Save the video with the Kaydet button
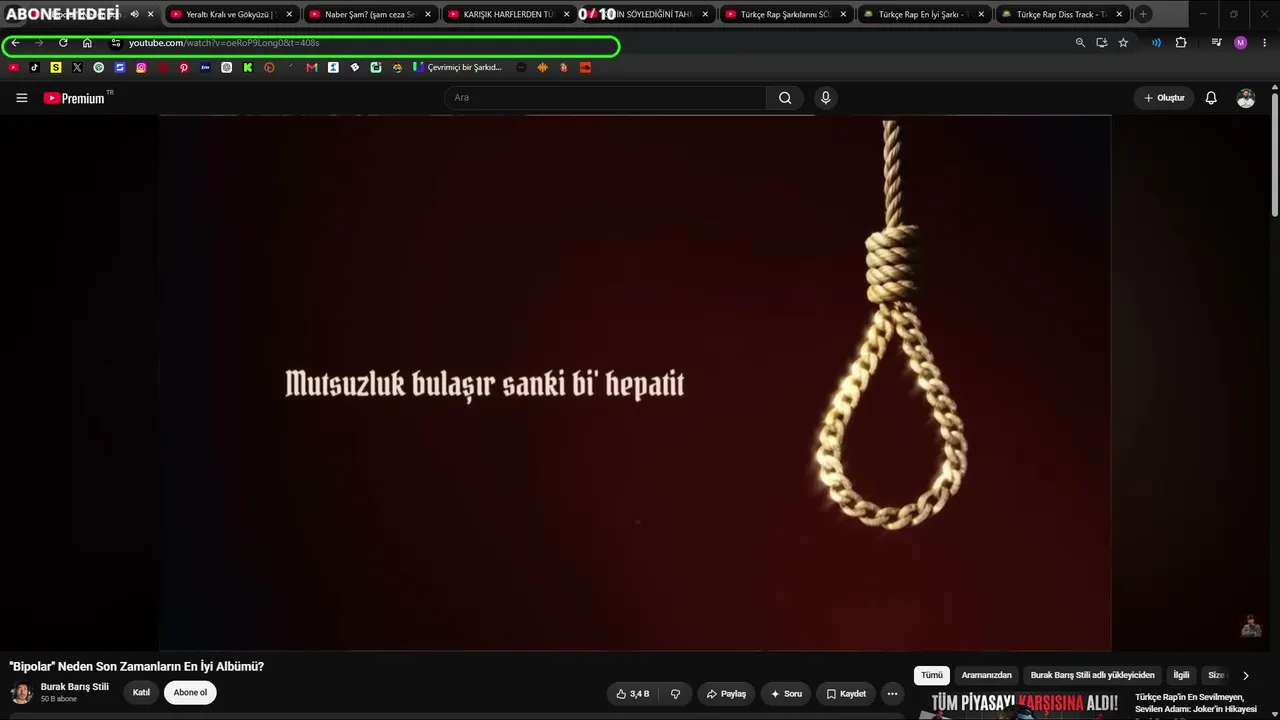The image size is (1280, 720). point(845,694)
